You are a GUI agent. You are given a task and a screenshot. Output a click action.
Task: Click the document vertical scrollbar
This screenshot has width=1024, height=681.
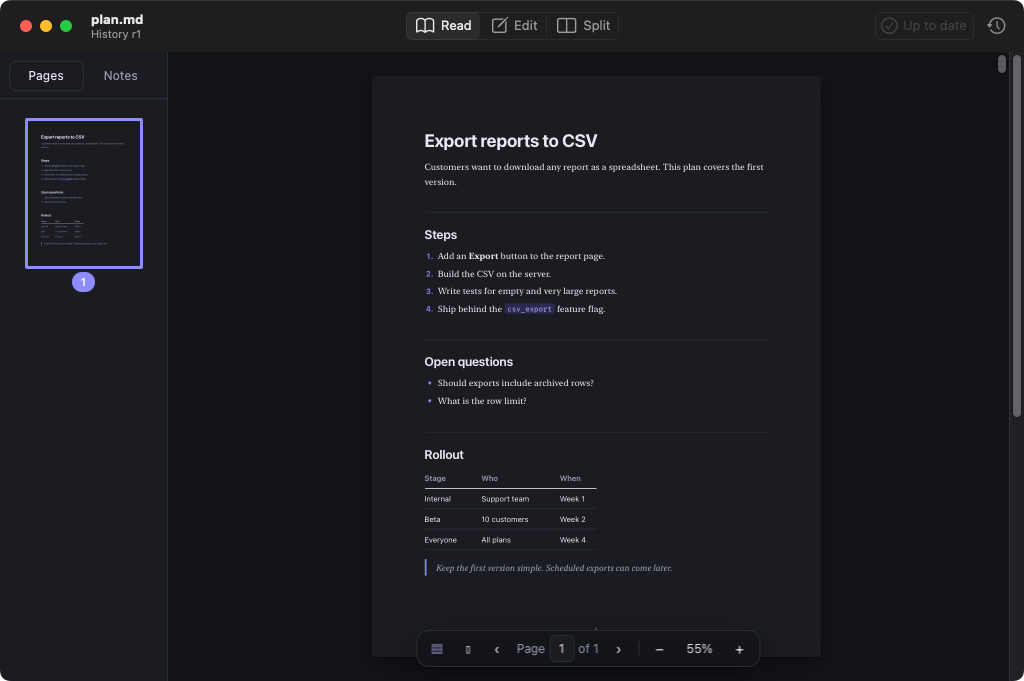[x=1002, y=64]
